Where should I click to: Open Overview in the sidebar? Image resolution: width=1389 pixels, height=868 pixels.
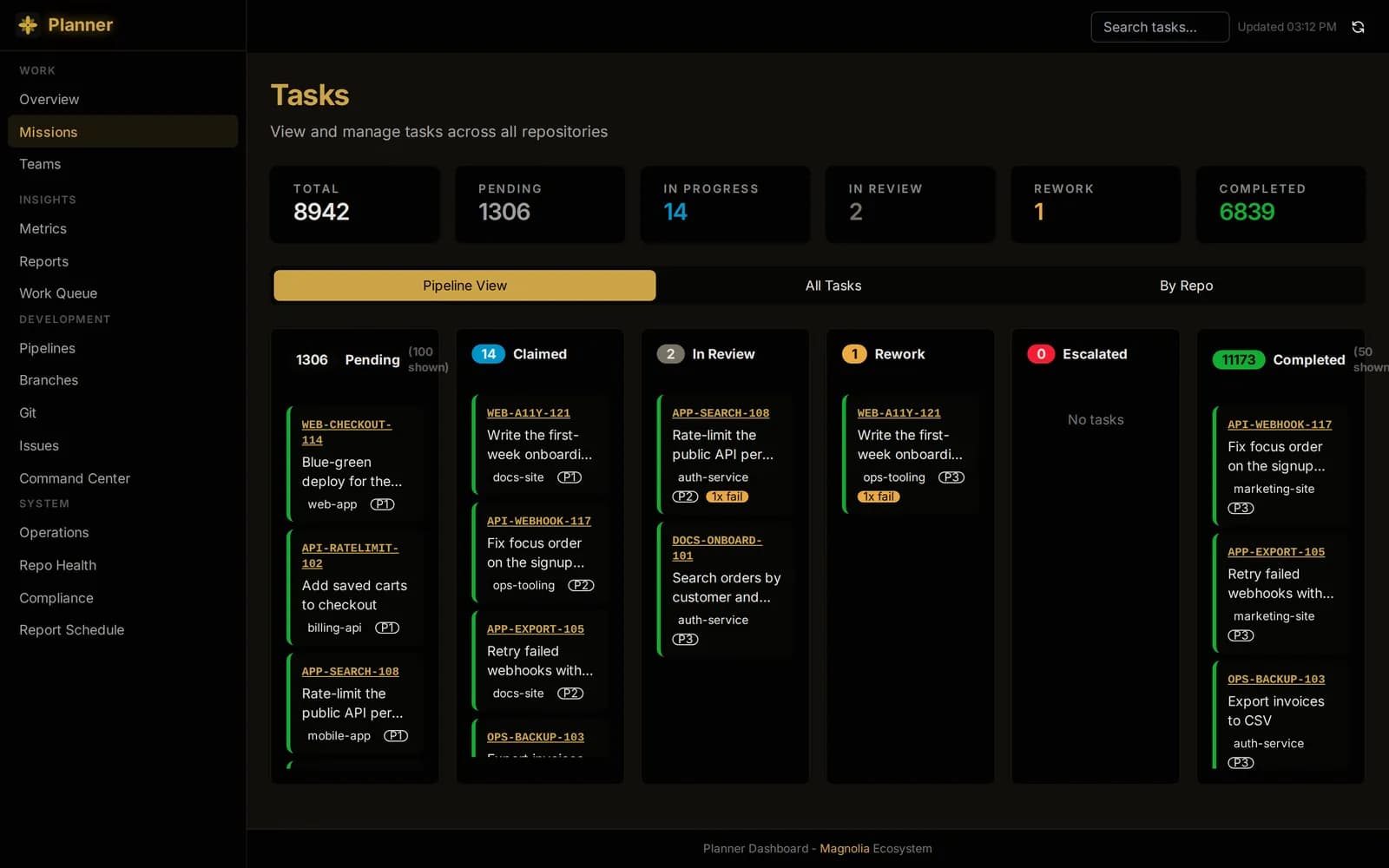click(122, 100)
